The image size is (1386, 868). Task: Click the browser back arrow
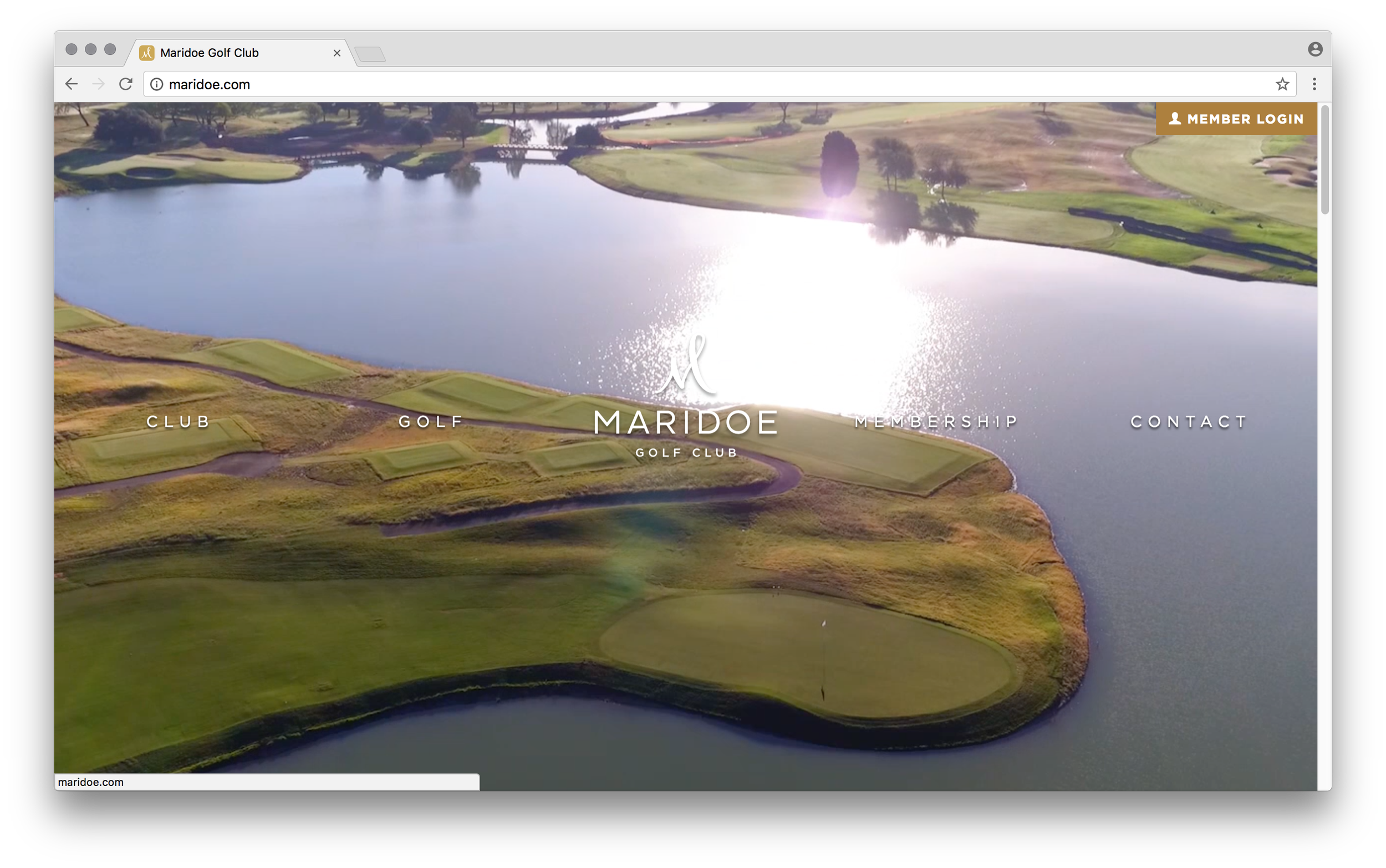[x=71, y=84]
